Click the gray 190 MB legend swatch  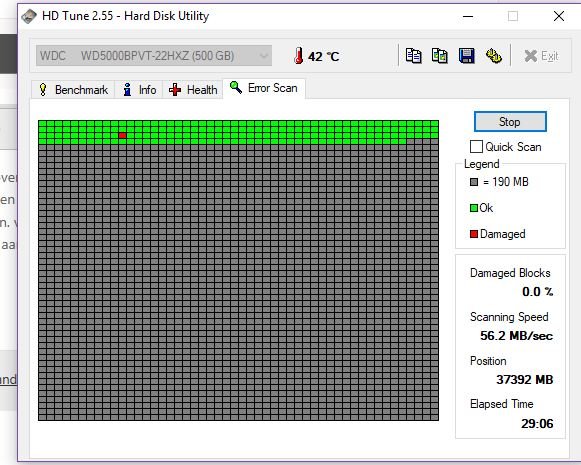pyautogui.click(x=474, y=182)
